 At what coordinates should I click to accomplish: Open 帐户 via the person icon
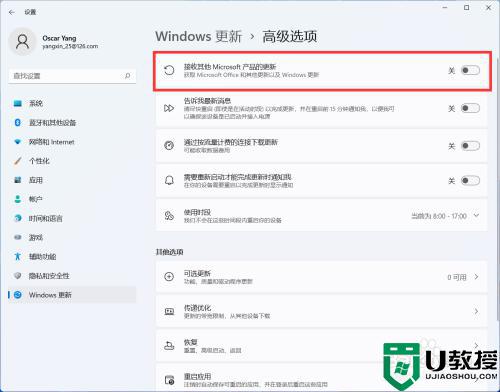(x=18, y=199)
